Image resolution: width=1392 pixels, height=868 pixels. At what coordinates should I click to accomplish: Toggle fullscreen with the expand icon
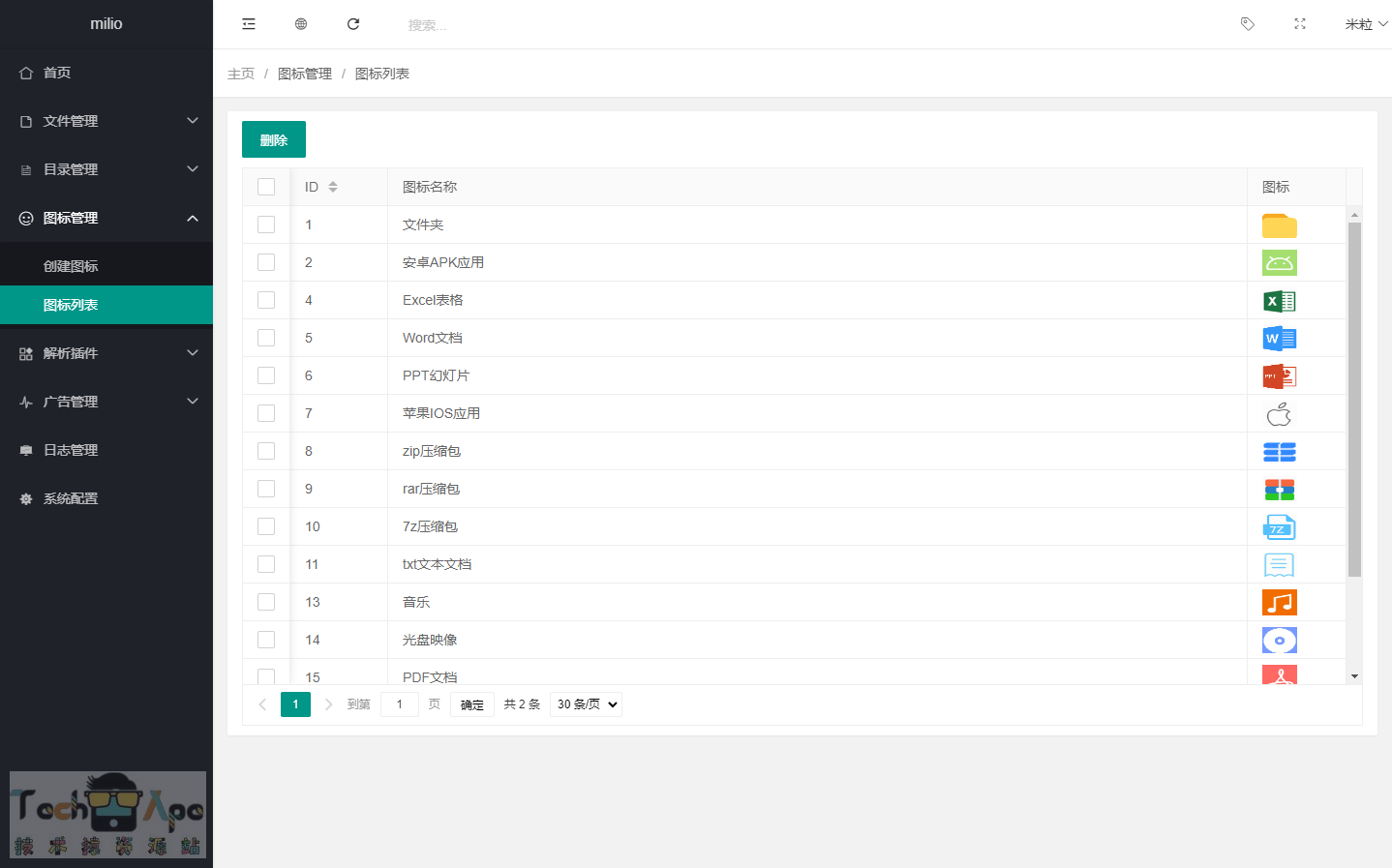pos(1300,24)
